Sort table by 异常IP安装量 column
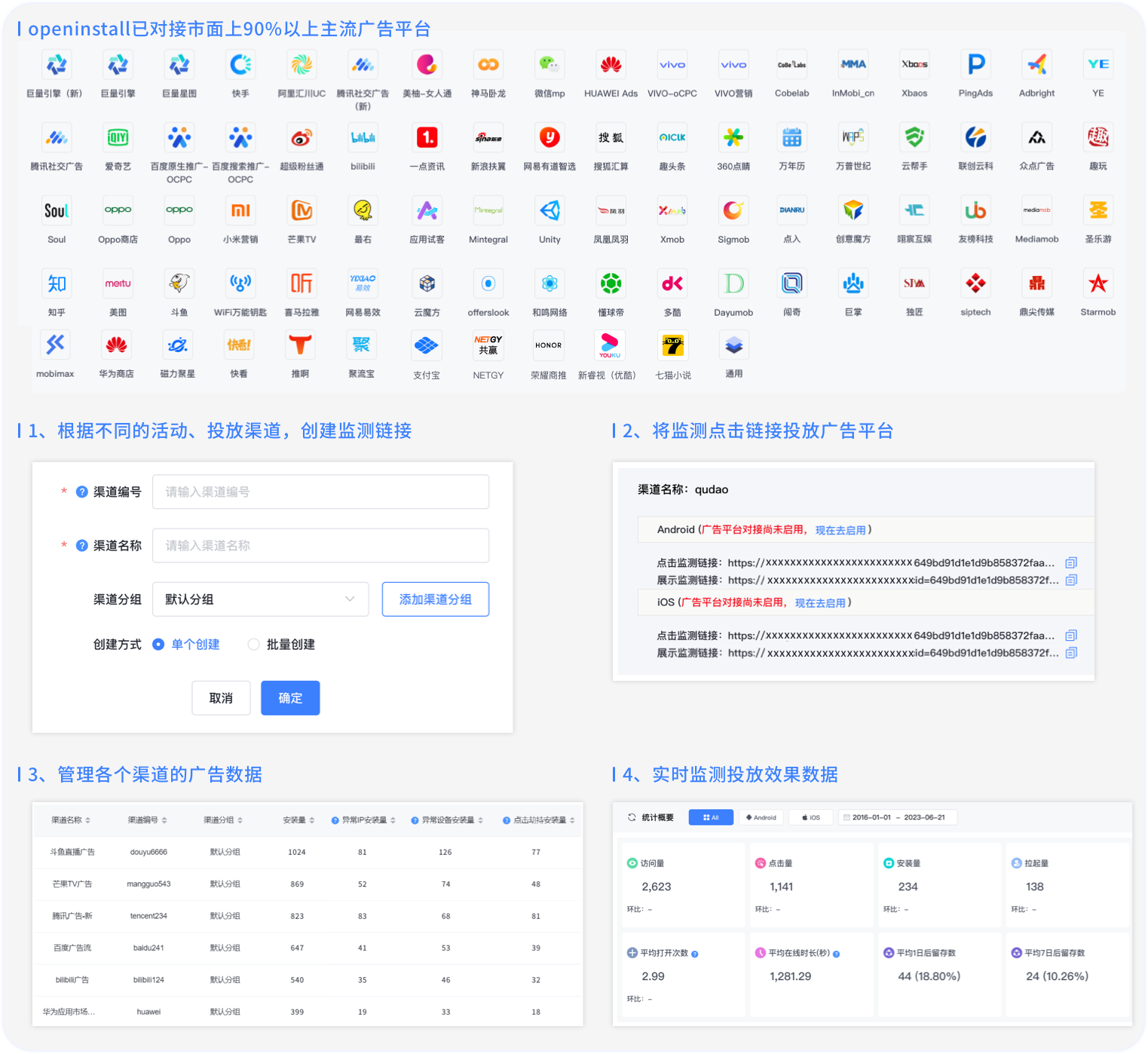This screenshot has height=1054, width=1148. click(393, 820)
